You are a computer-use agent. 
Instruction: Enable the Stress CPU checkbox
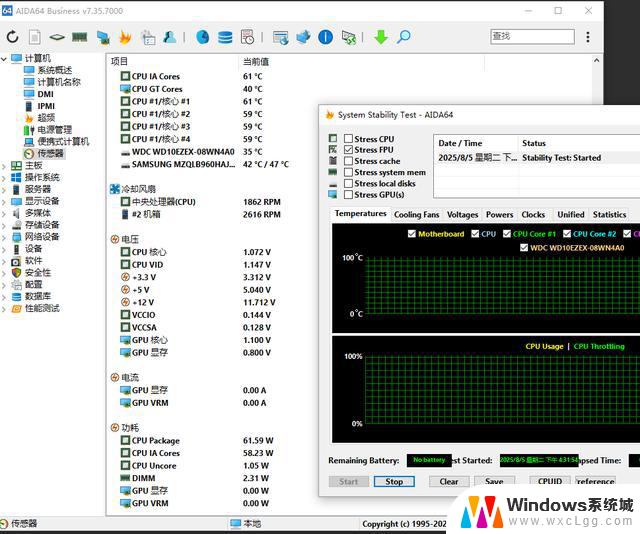(348, 139)
